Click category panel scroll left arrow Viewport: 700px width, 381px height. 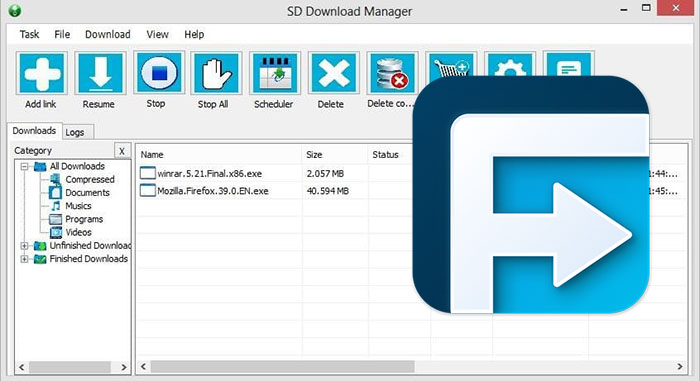click(x=21, y=367)
